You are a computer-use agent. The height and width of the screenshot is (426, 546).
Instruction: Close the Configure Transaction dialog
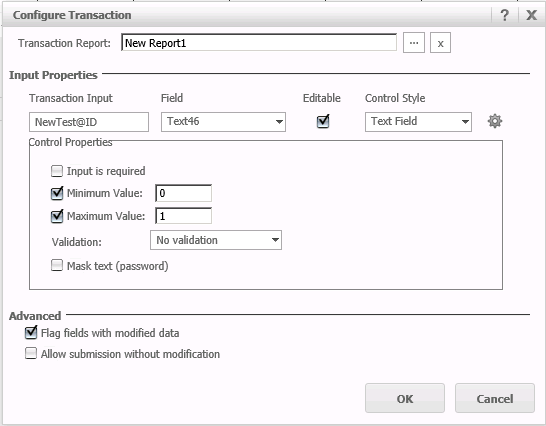(x=531, y=15)
